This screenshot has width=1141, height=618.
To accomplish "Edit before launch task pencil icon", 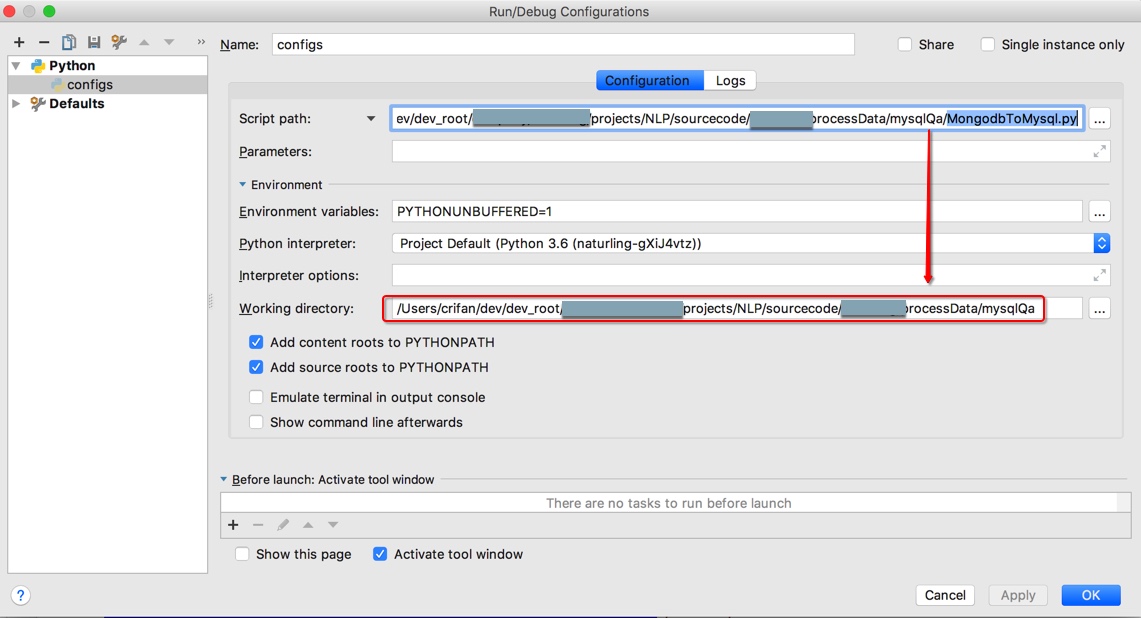I will [x=283, y=525].
